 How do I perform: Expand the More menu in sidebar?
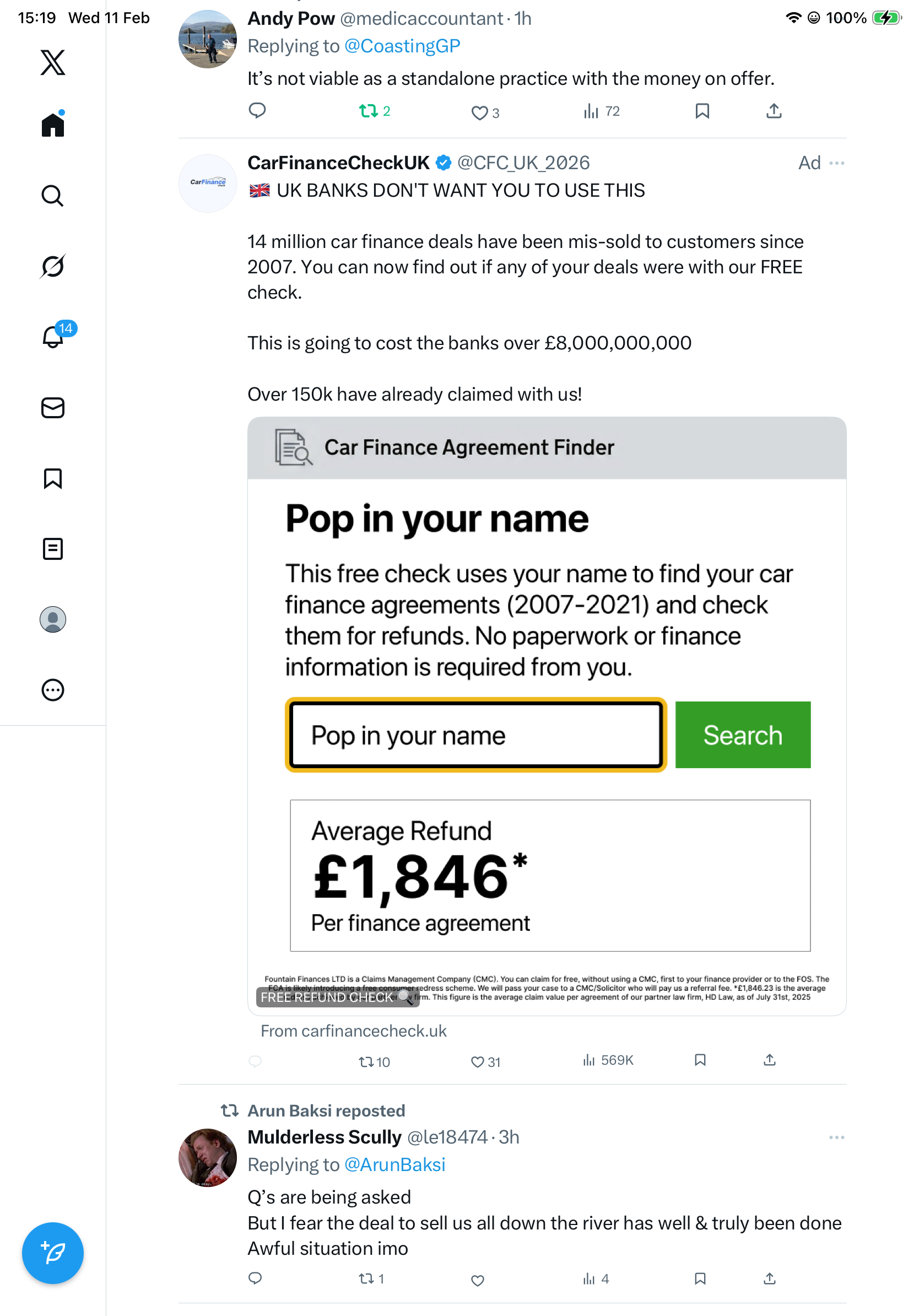click(x=53, y=690)
